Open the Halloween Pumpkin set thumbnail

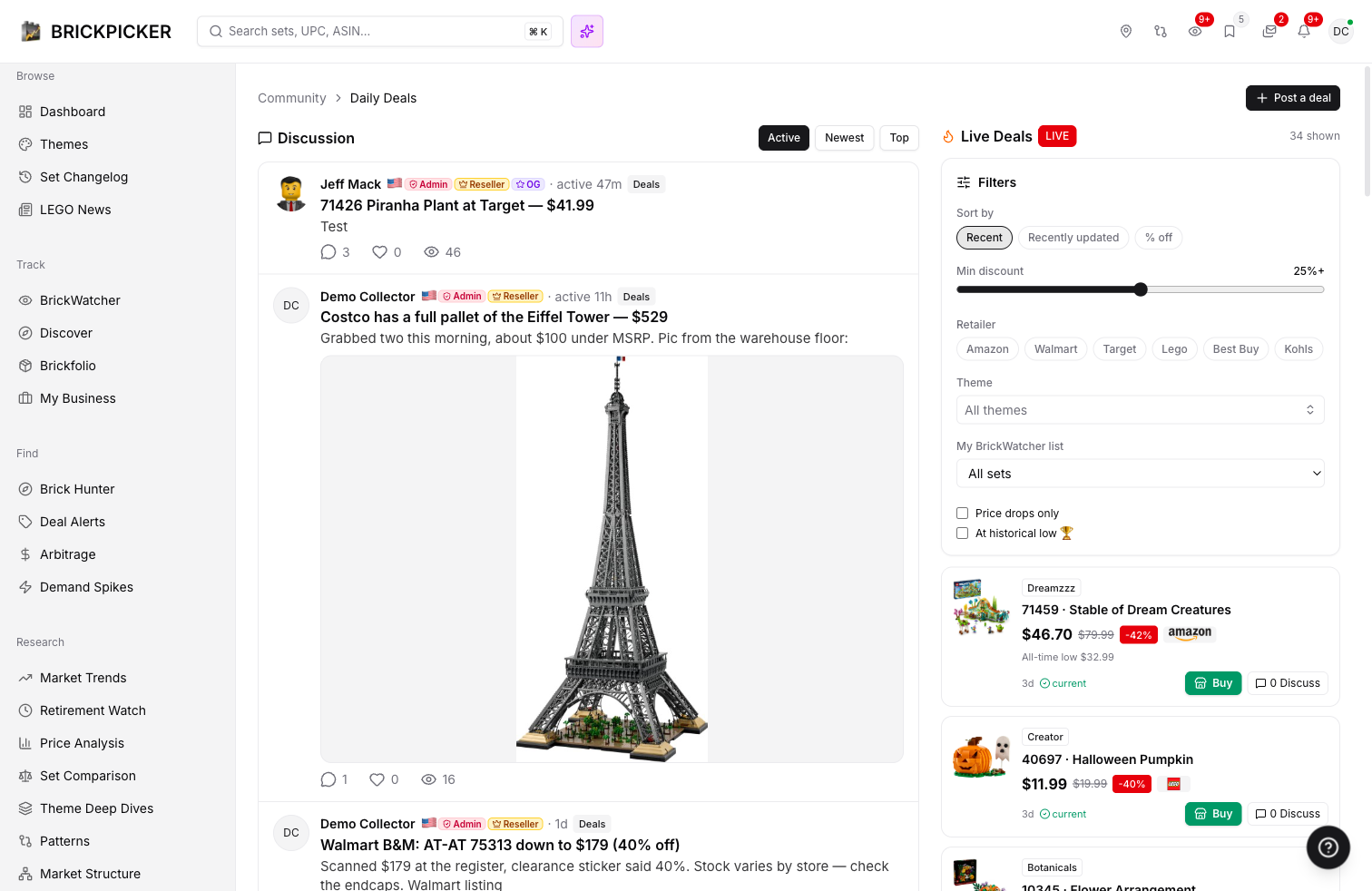point(982,757)
